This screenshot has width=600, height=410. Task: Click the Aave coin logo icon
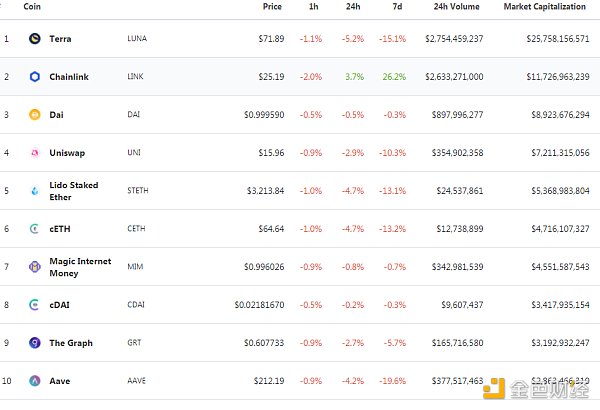34,381
